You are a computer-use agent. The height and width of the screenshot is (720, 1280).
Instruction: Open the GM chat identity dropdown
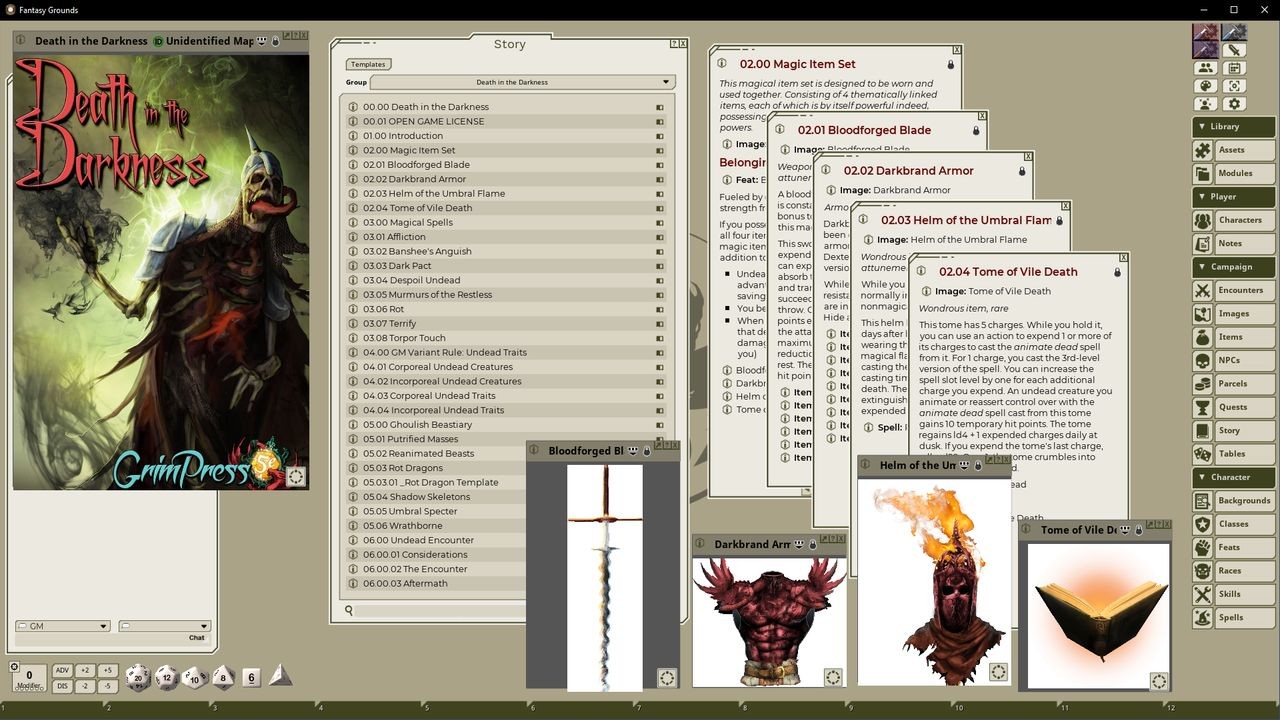(x=62, y=625)
